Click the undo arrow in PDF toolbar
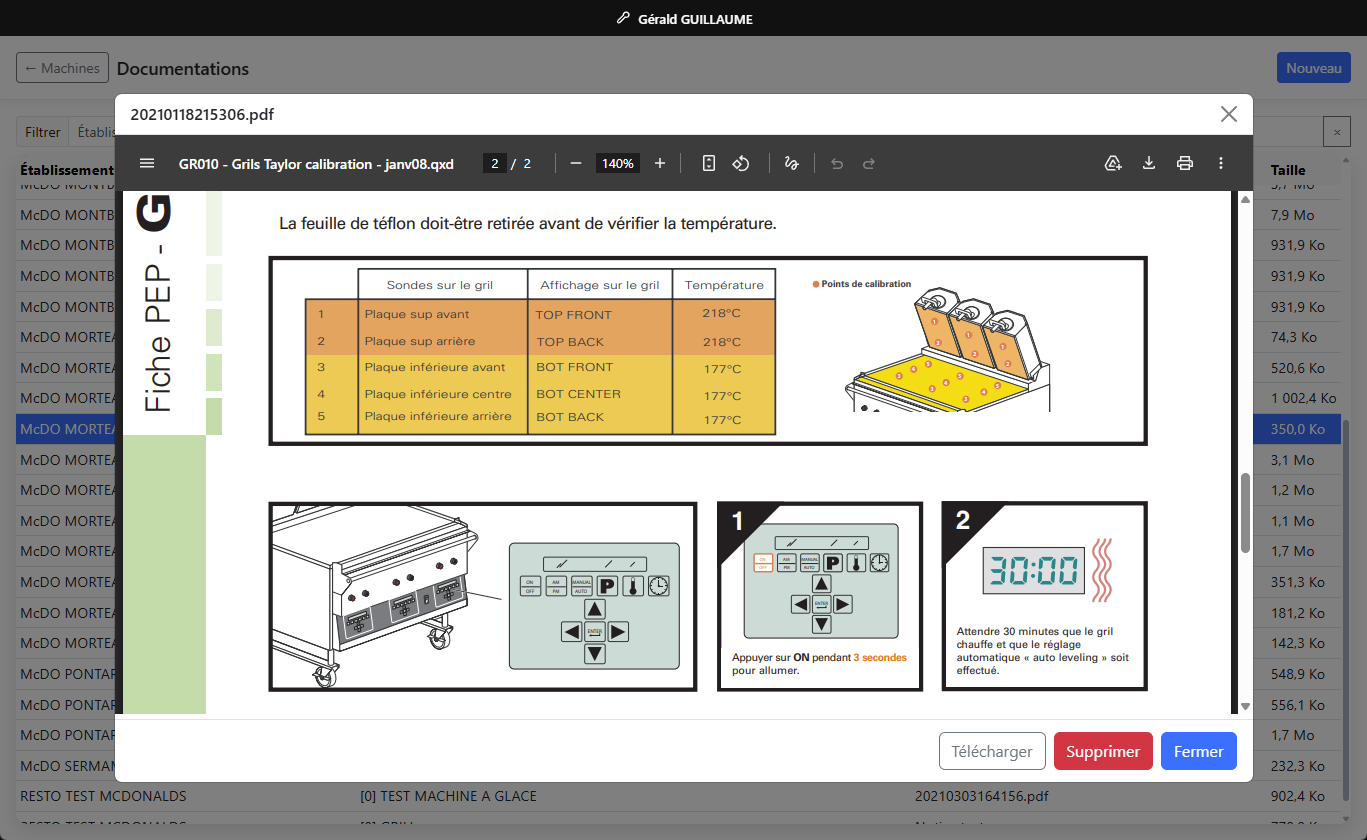The width and height of the screenshot is (1367, 840). point(837,163)
